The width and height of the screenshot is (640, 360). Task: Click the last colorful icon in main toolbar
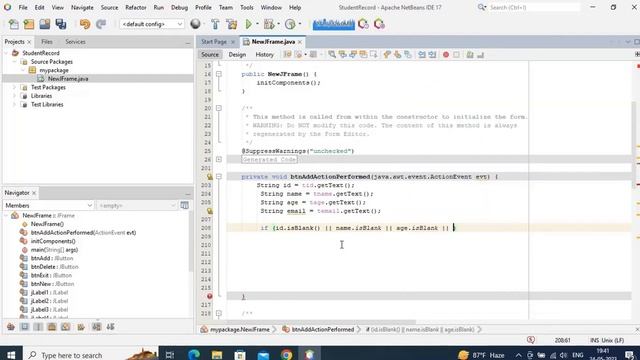pos(379,24)
